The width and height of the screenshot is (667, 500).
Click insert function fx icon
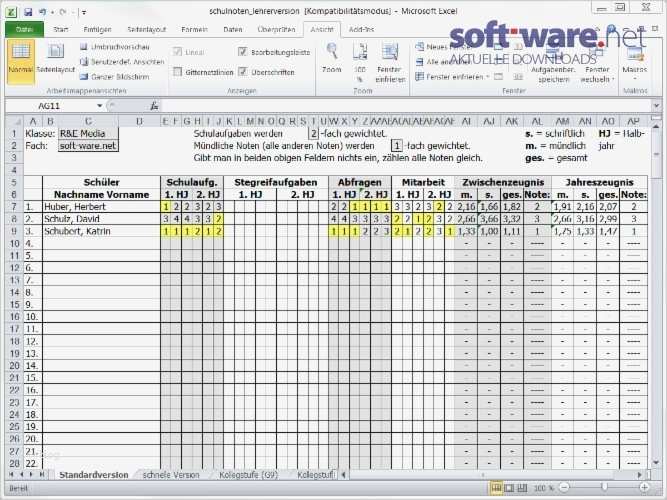click(x=154, y=106)
